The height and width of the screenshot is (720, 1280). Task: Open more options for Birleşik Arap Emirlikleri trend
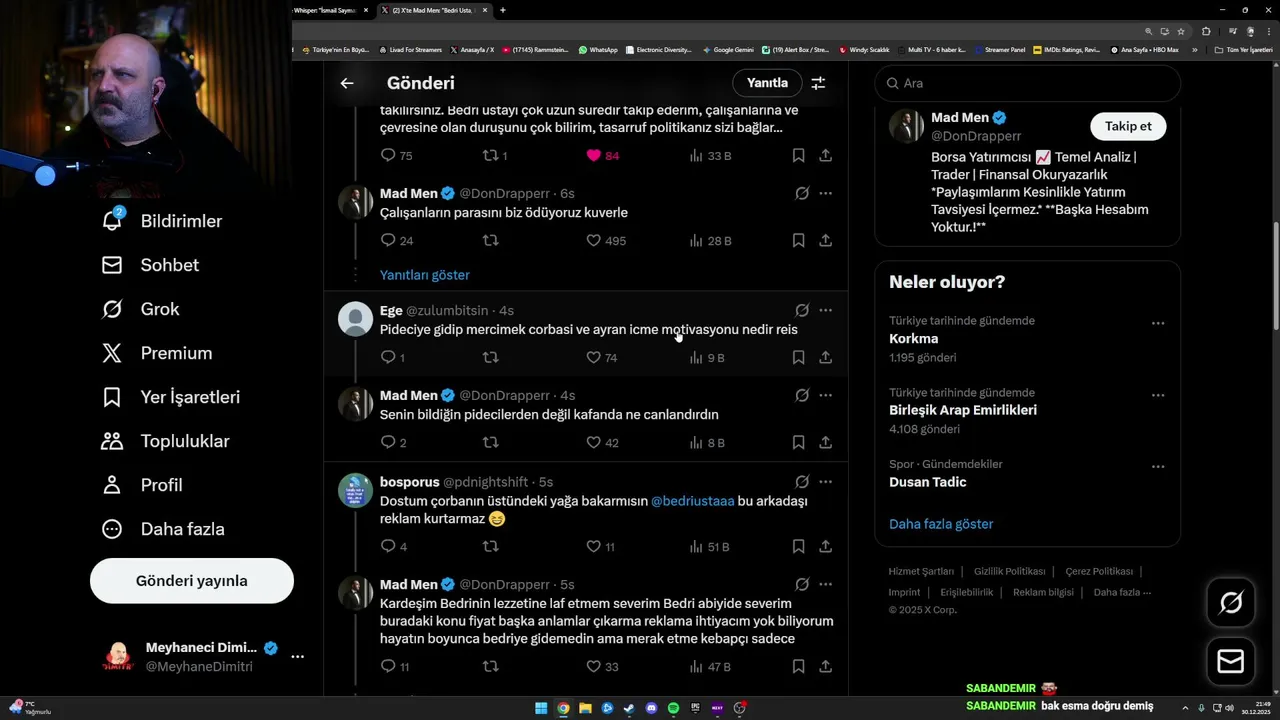pyautogui.click(x=1158, y=395)
